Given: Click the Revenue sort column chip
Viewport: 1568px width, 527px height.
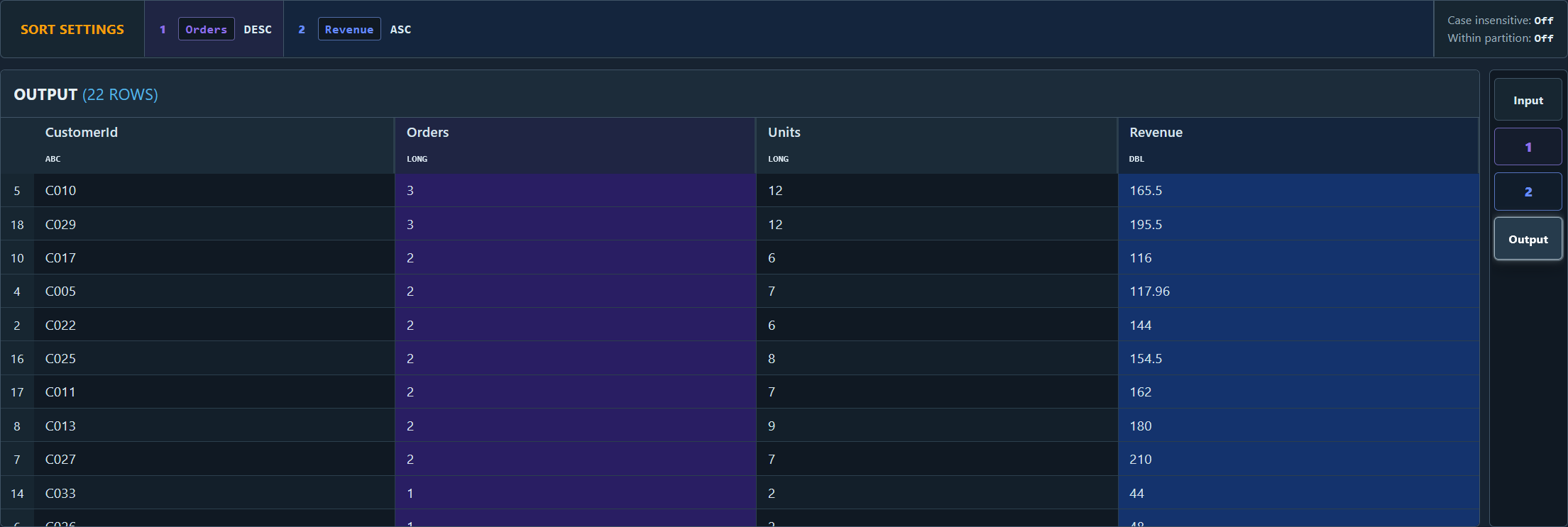Looking at the screenshot, I should point(349,29).
